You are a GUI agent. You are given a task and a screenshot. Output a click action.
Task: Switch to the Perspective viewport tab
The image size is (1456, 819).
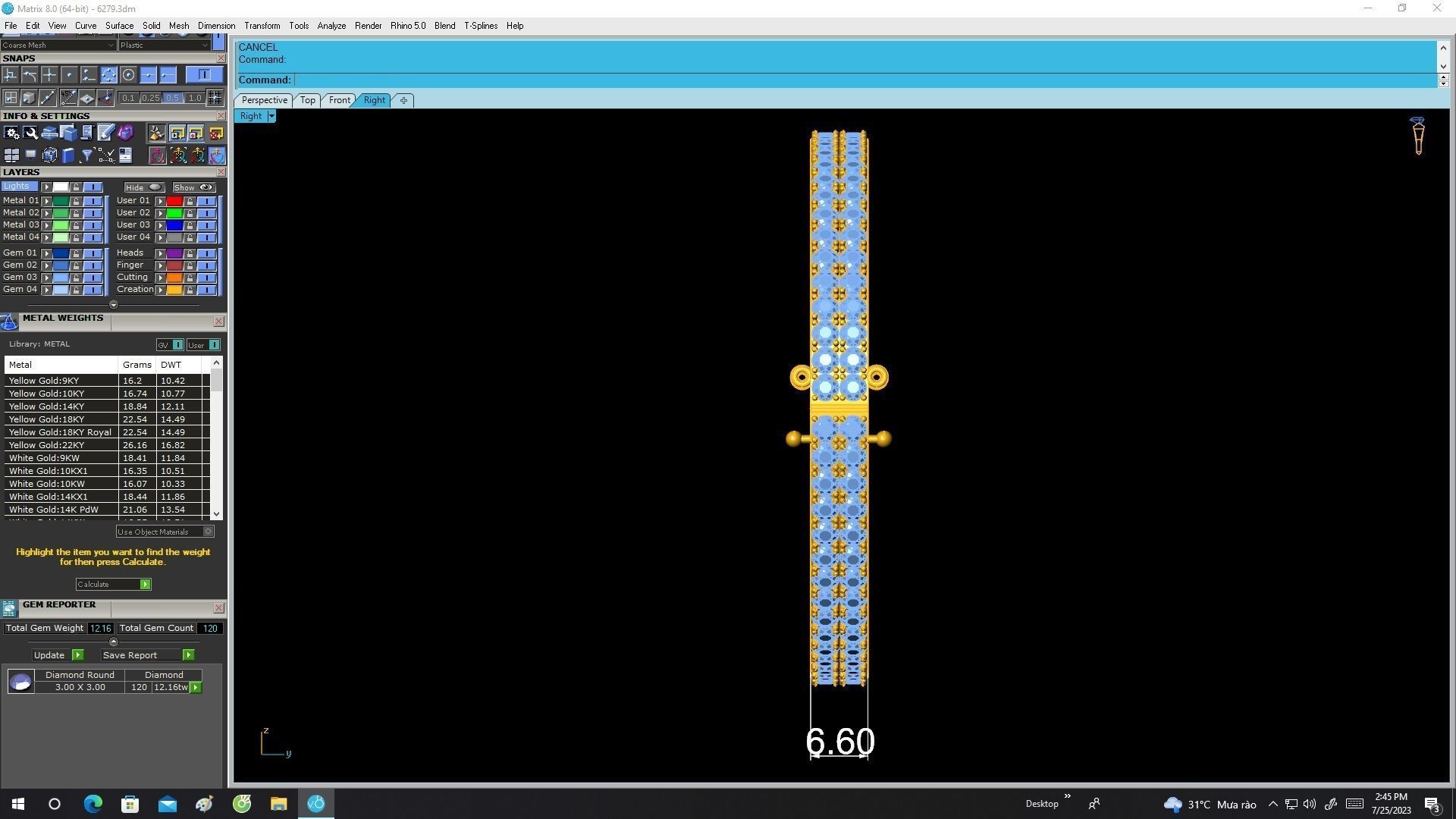(264, 100)
